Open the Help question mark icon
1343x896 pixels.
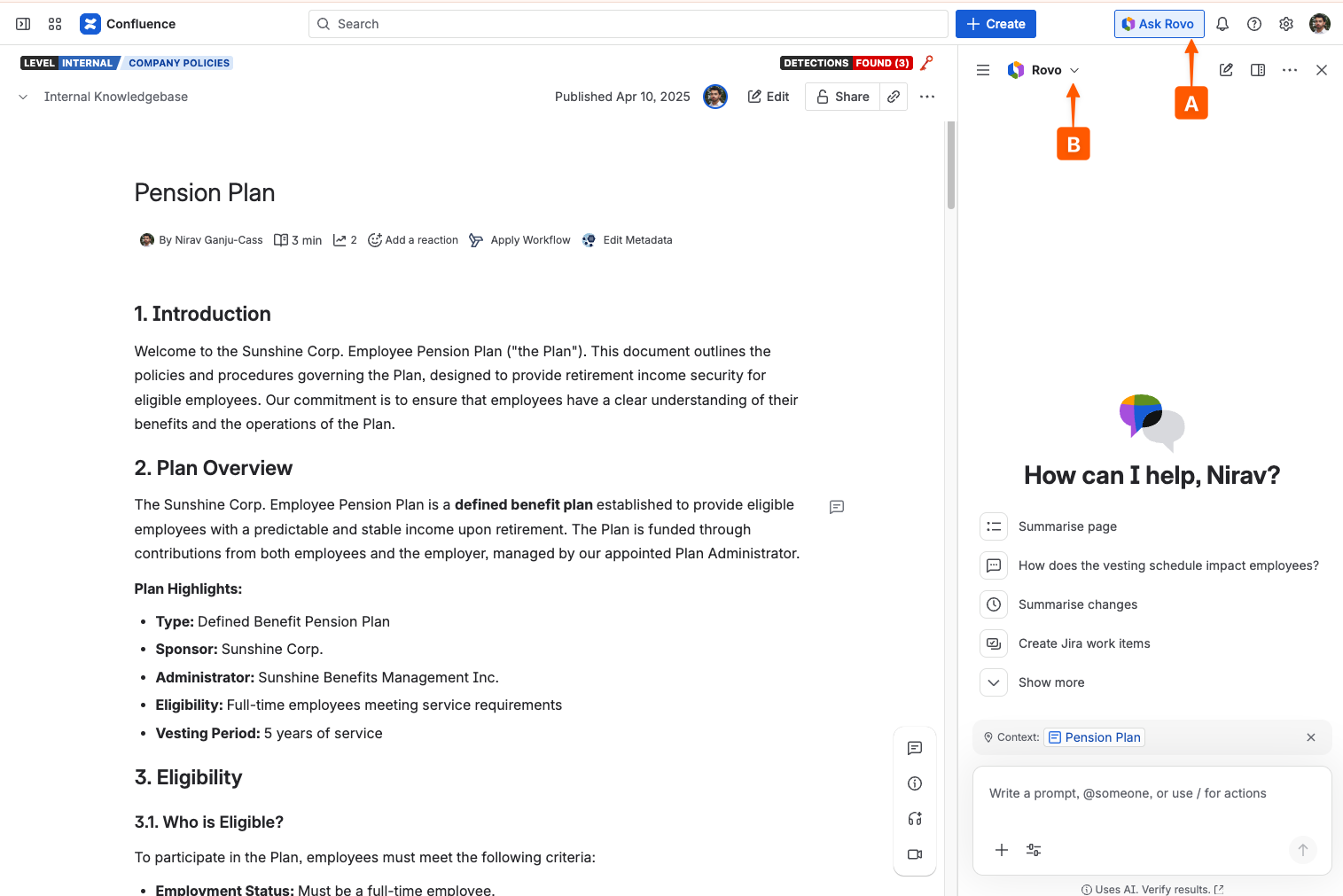pyautogui.click(x=1254, y=24)
